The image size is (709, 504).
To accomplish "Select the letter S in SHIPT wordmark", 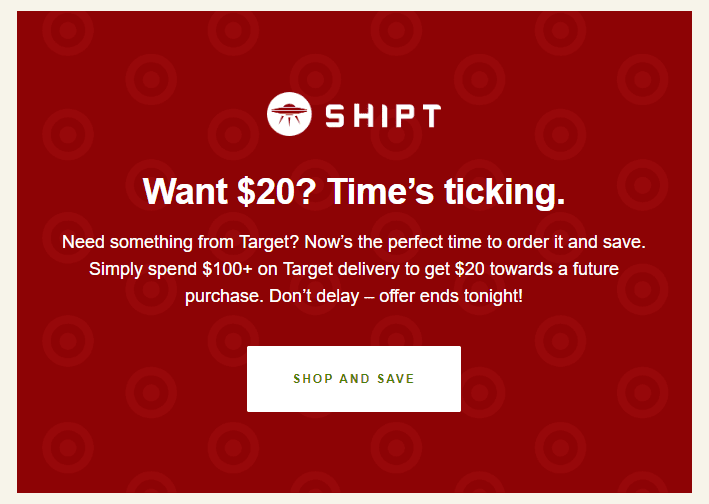I will [x=335, y=116].
